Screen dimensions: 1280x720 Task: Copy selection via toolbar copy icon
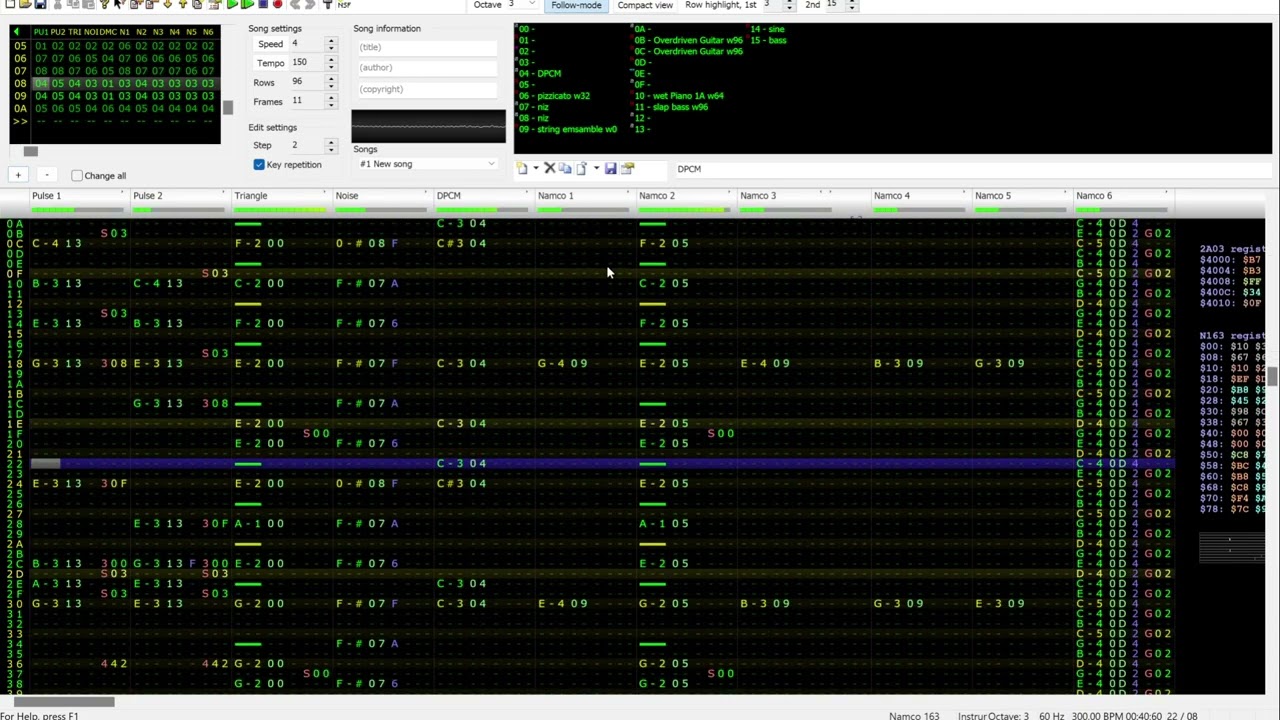tap(75, 4)
